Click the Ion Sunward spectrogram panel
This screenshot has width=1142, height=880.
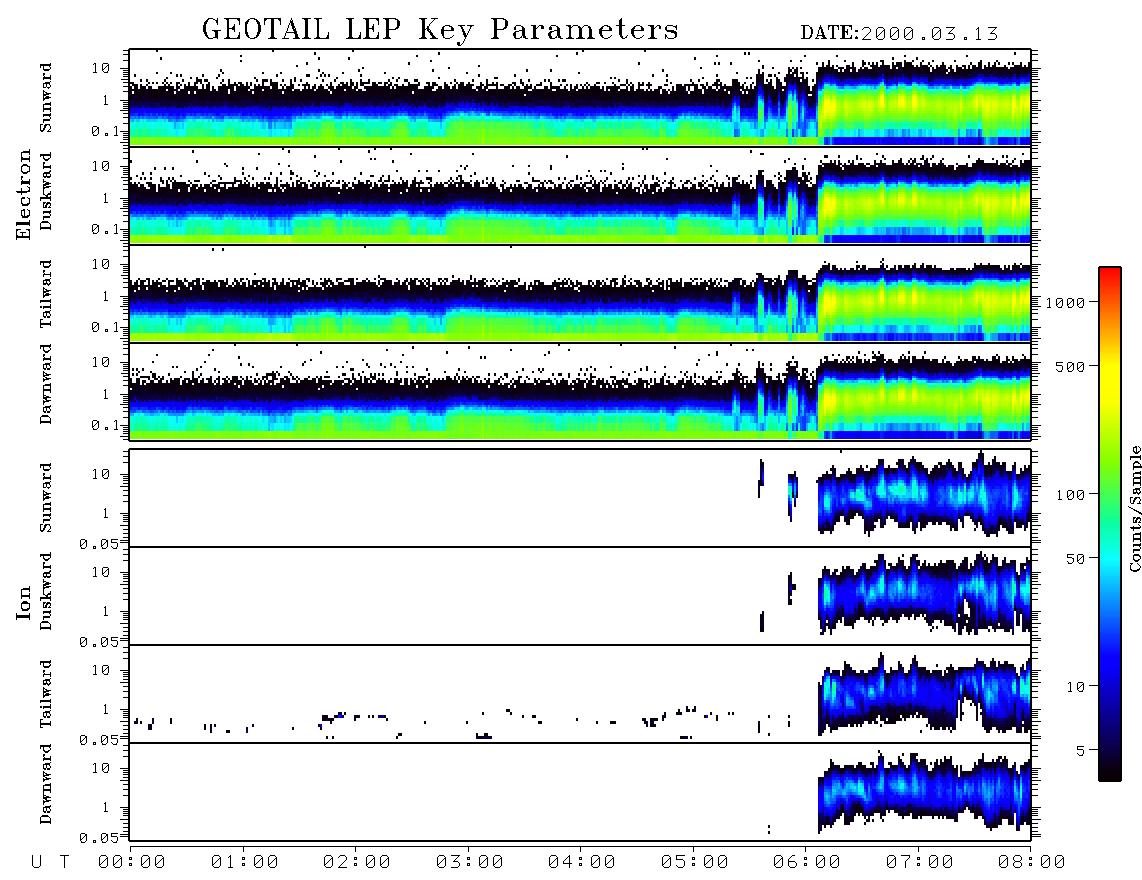[580, 498]
